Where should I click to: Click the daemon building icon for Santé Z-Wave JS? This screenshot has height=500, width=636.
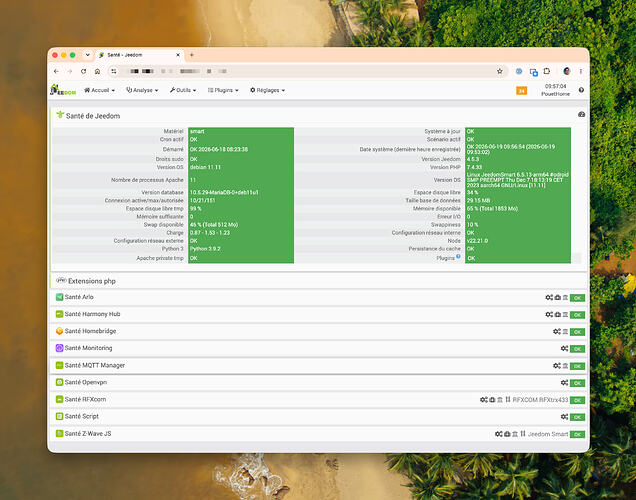pos(515,434)
